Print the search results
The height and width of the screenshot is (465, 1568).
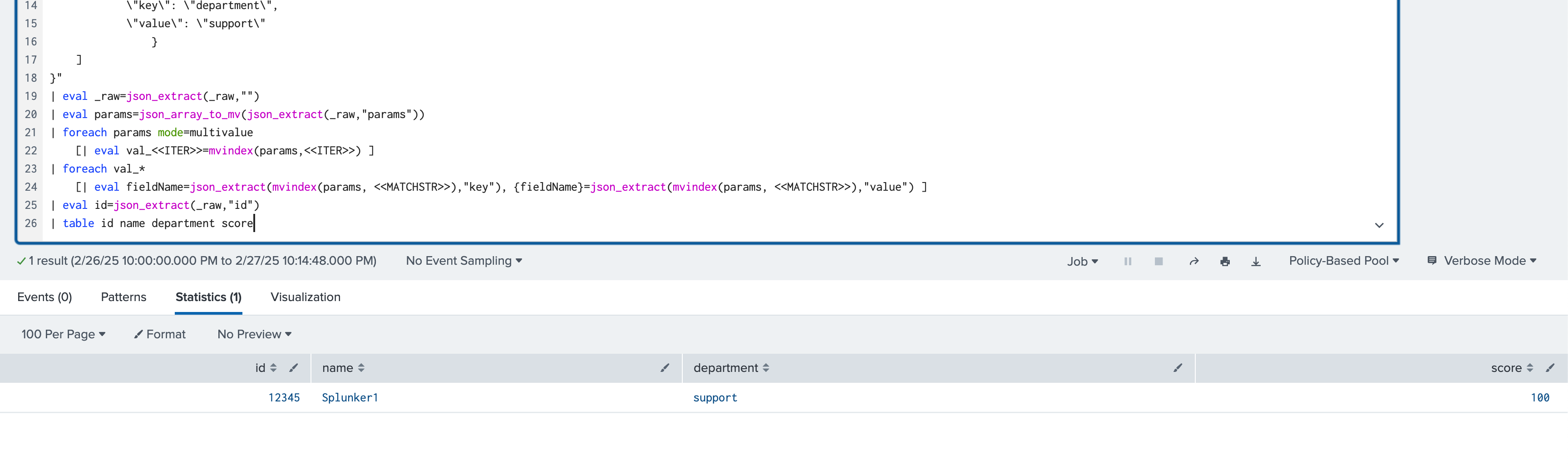point(1225,261)
